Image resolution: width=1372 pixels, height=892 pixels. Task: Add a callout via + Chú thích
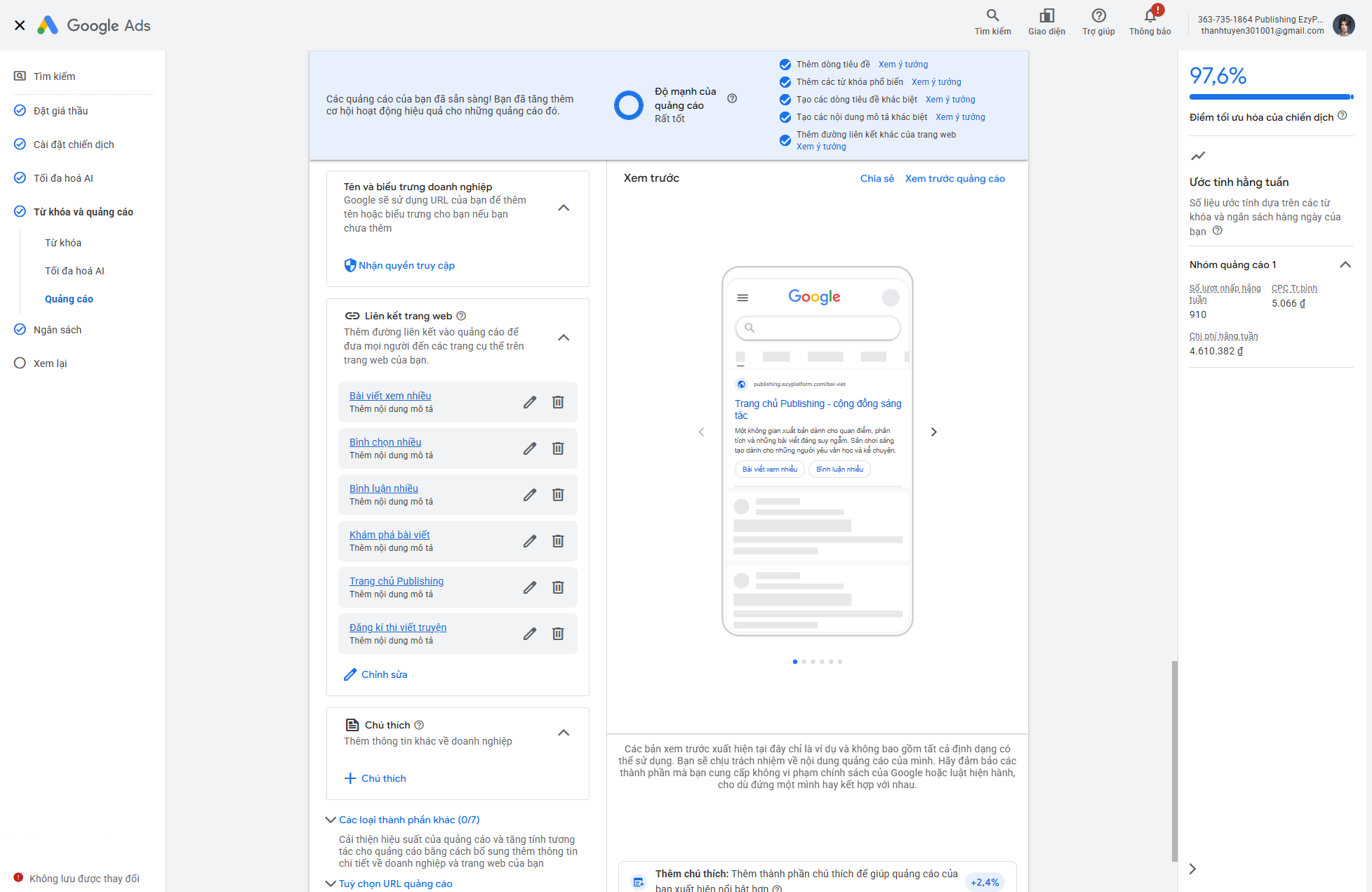[x=375, y=778]
